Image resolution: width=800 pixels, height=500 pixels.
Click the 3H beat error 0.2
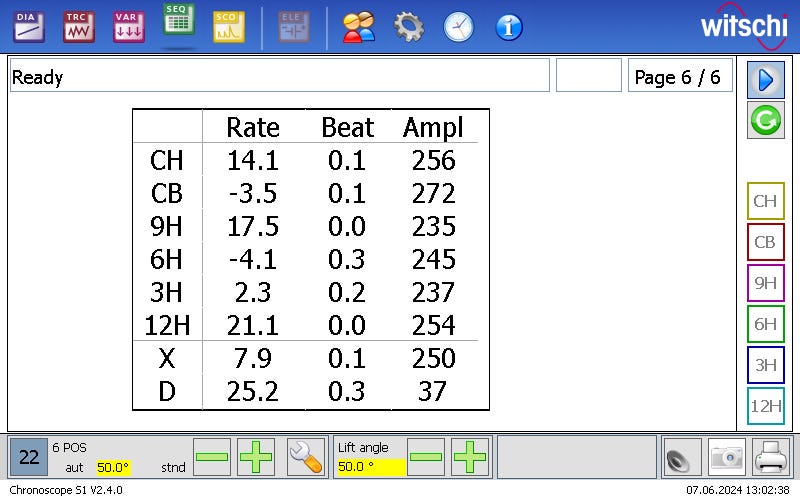(x=347, y=292)
